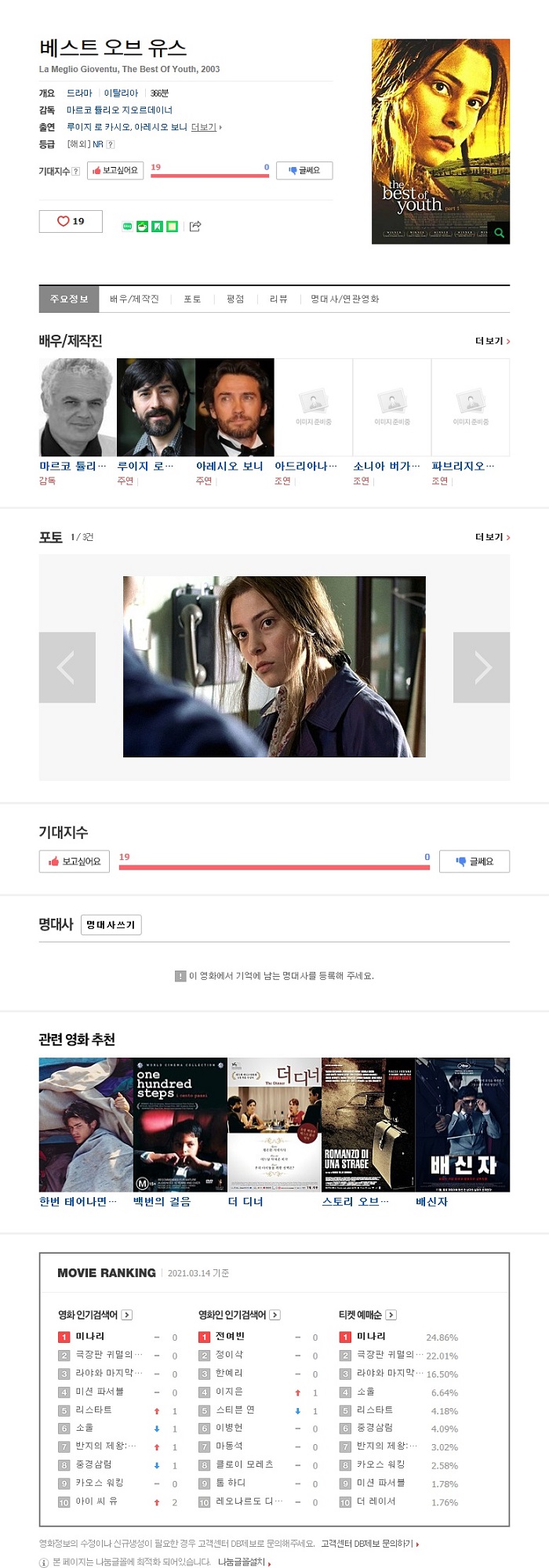This screenshot has height=1568, width=549.
Task: Click the magnifier icon on the poster
Action: (499, 233)
